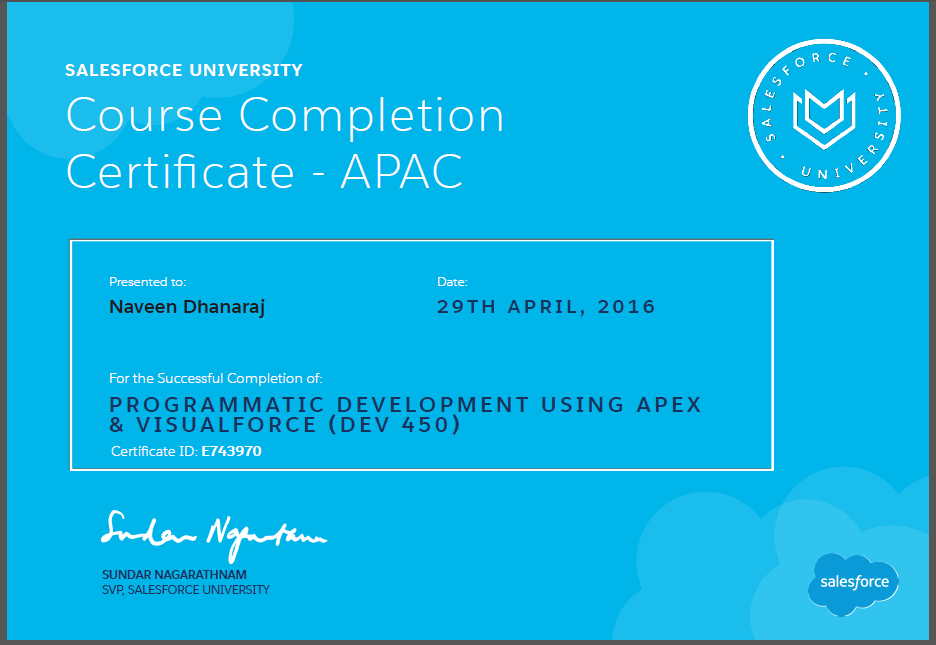Click the salesforce cloud logo
The height and width of the screenshot is (645, 936).
[854, 584]
